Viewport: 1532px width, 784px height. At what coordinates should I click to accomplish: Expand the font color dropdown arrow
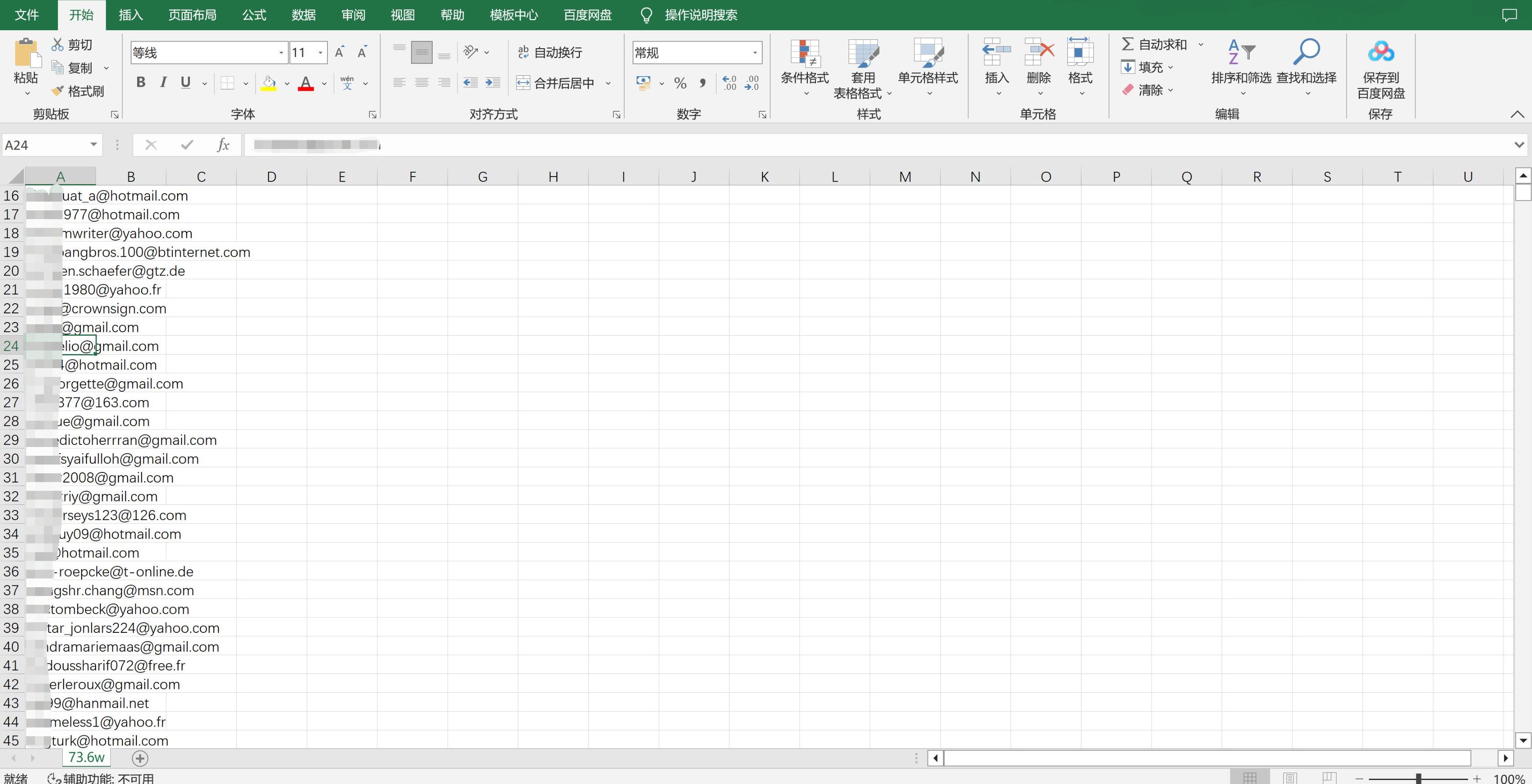point(324,83)
